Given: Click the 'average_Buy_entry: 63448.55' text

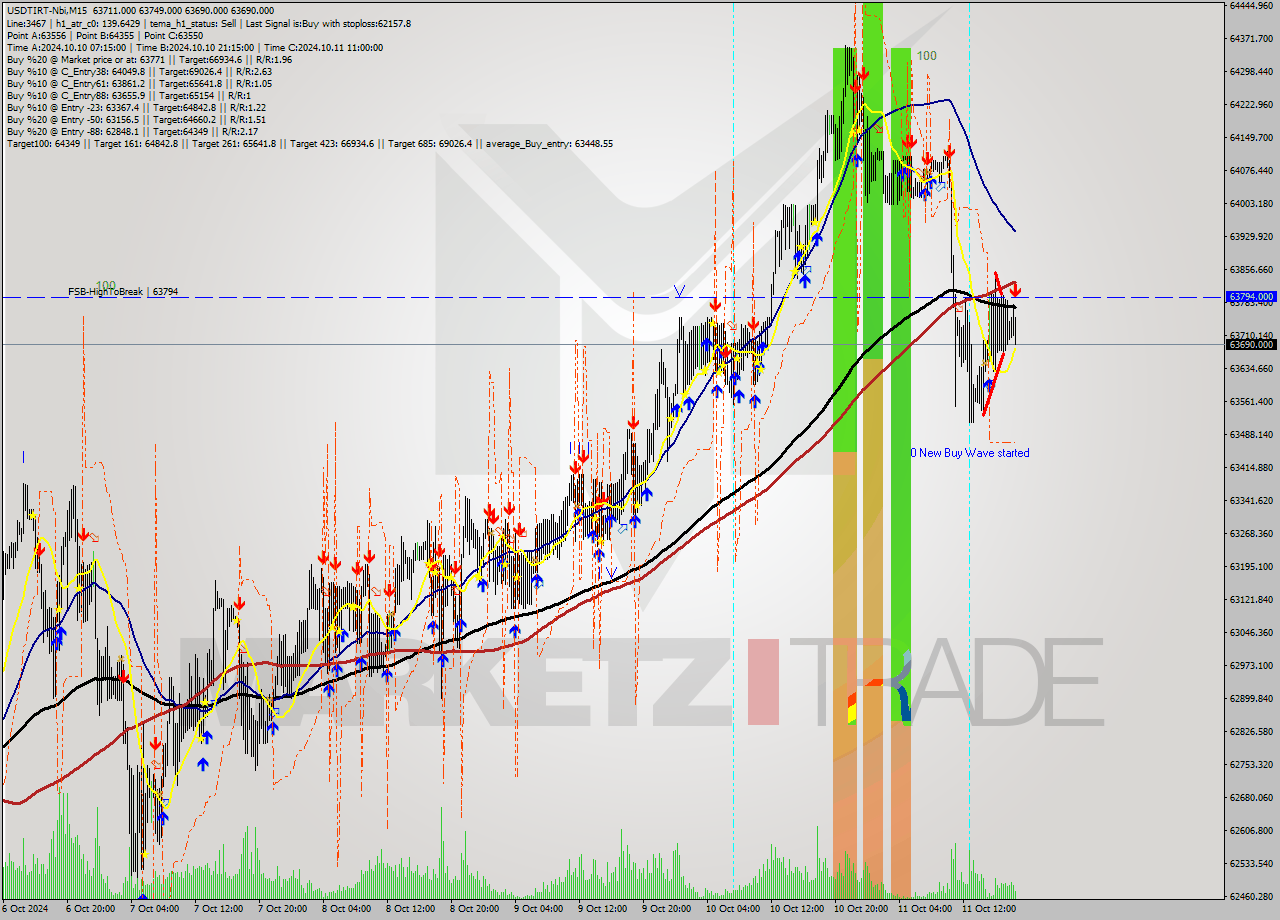Looking at the screenshot, I should click(x=549, y=143).
